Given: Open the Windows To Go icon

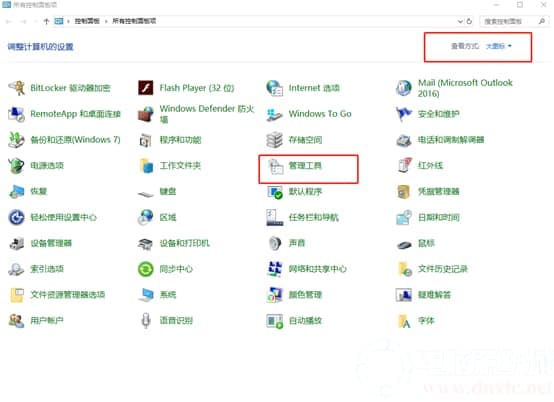Looking at the screenshot, I should 275,114.
